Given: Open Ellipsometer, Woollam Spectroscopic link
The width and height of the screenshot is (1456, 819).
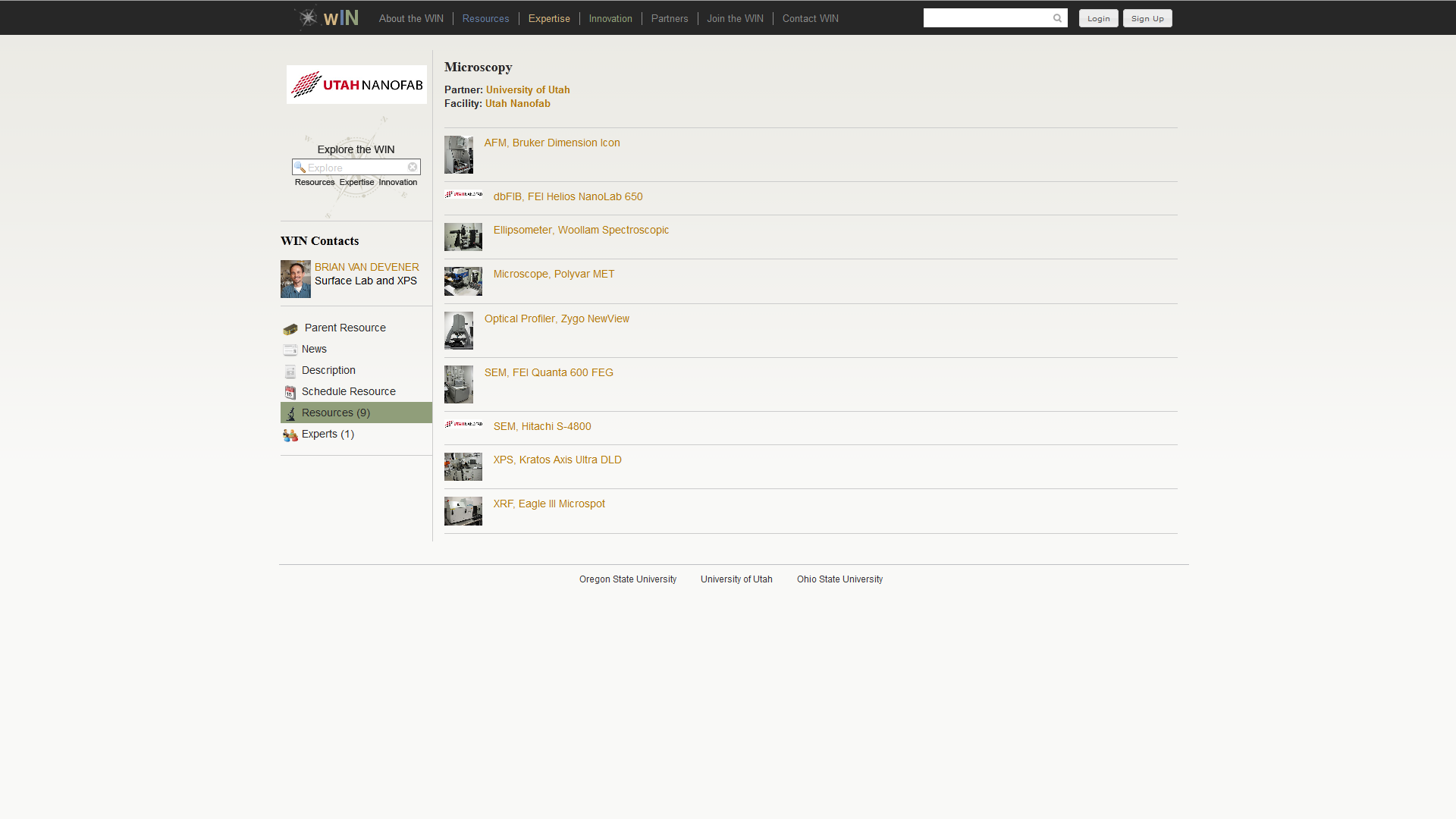Looking at the screenshot, I should (581, 230).
